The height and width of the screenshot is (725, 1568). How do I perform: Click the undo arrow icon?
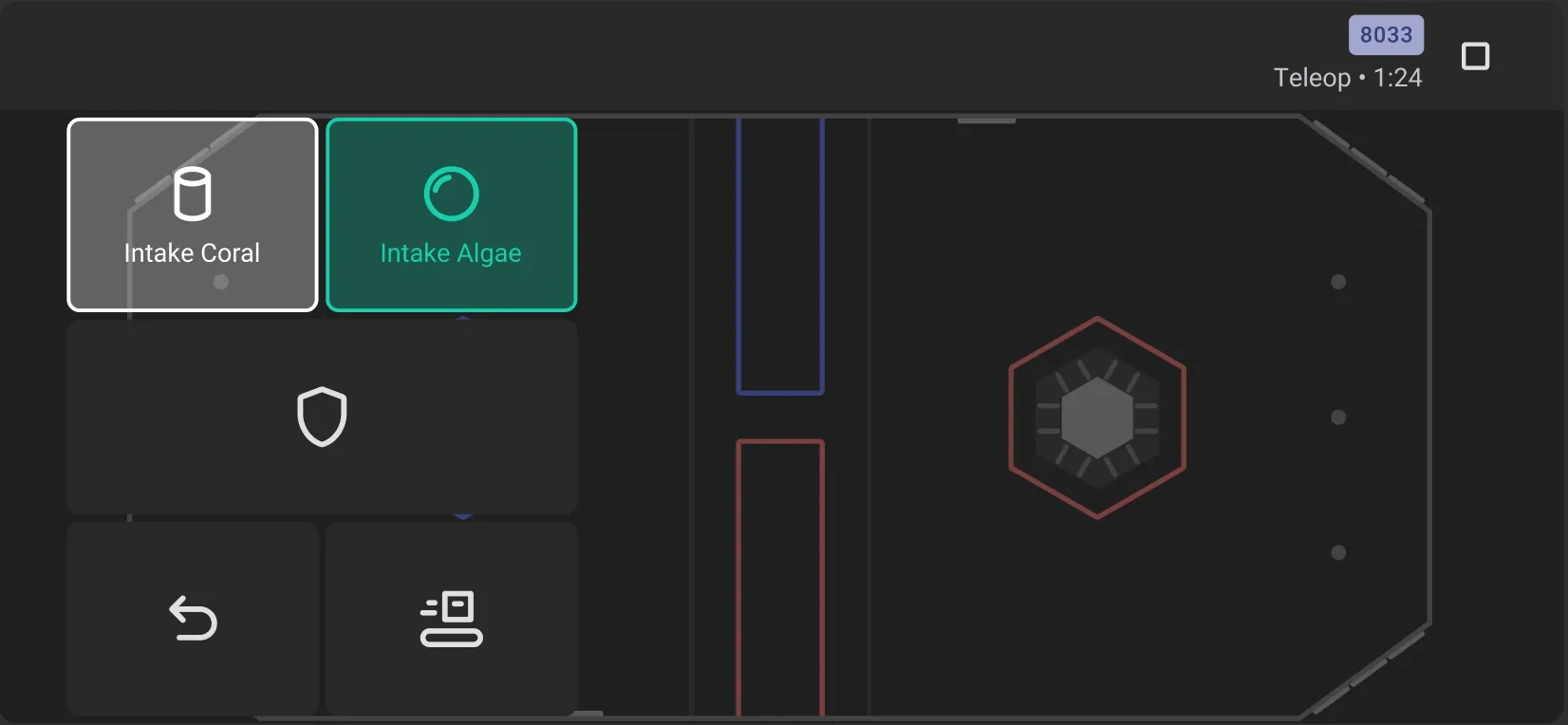[x=193, y=619]
